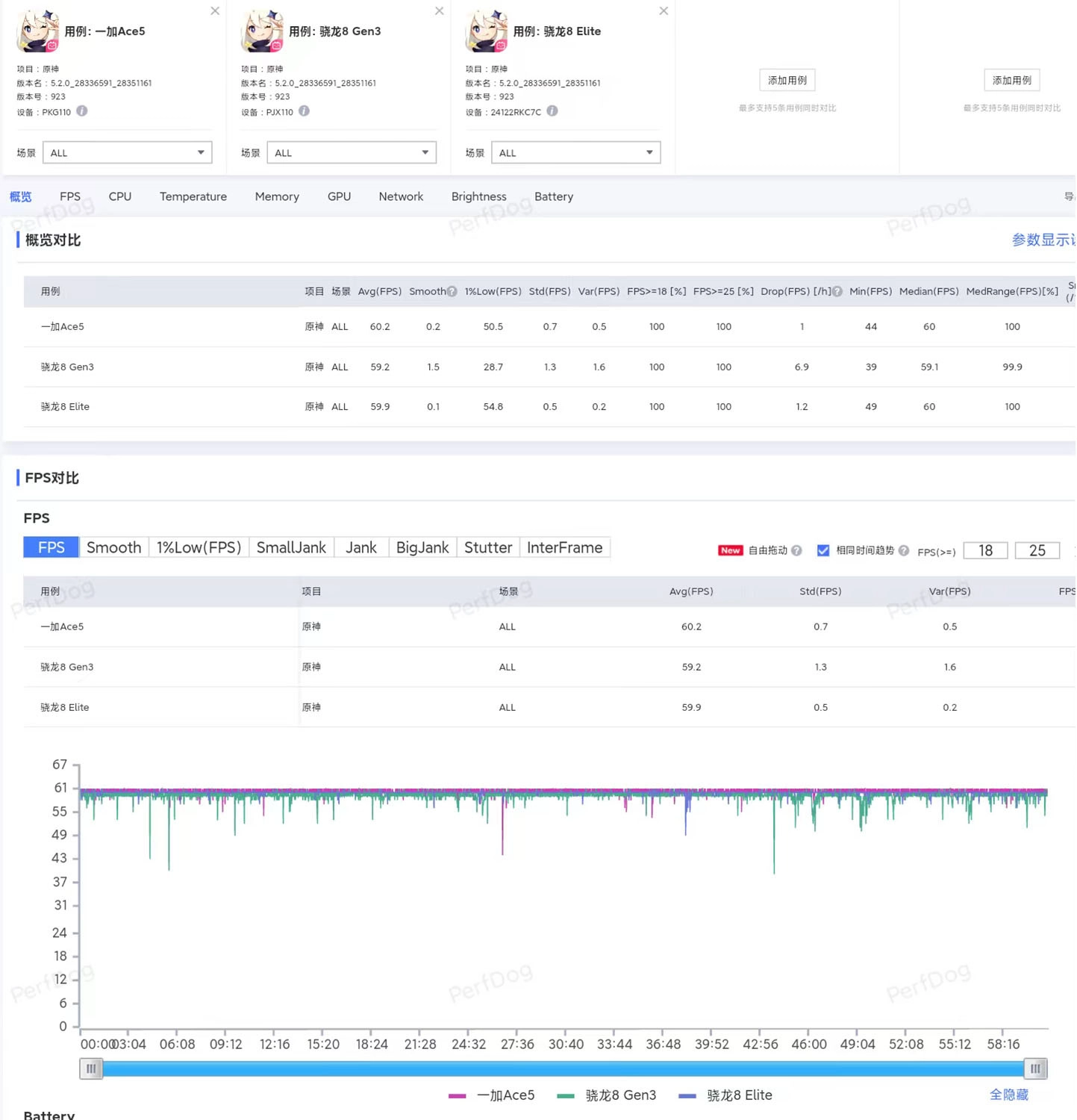Open scene dropdown for 一加Ace5 case
Screen dimensions: 1077x1120
pos(128,153)
